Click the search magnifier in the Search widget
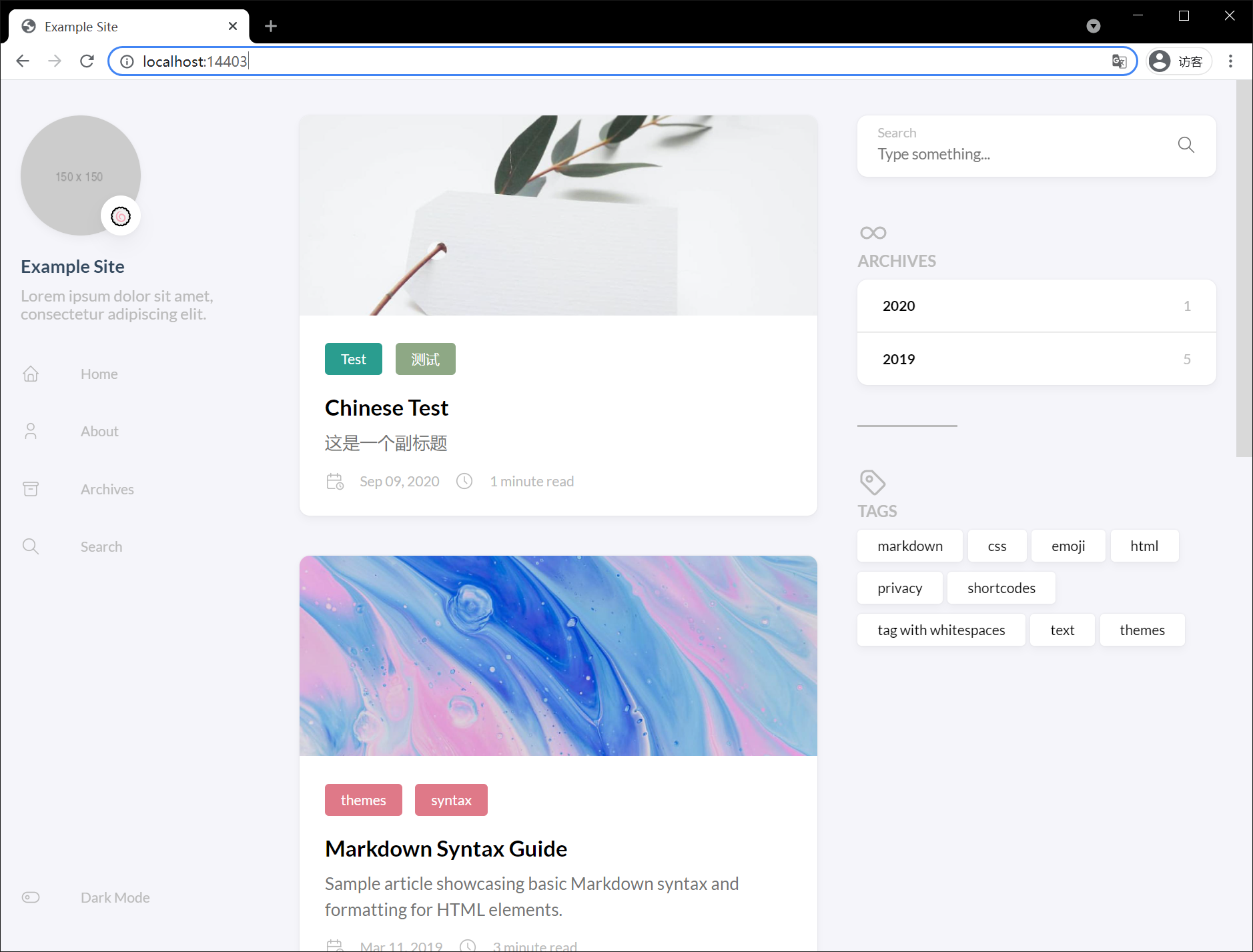1253x952 pixels. tap(1186, 145)
